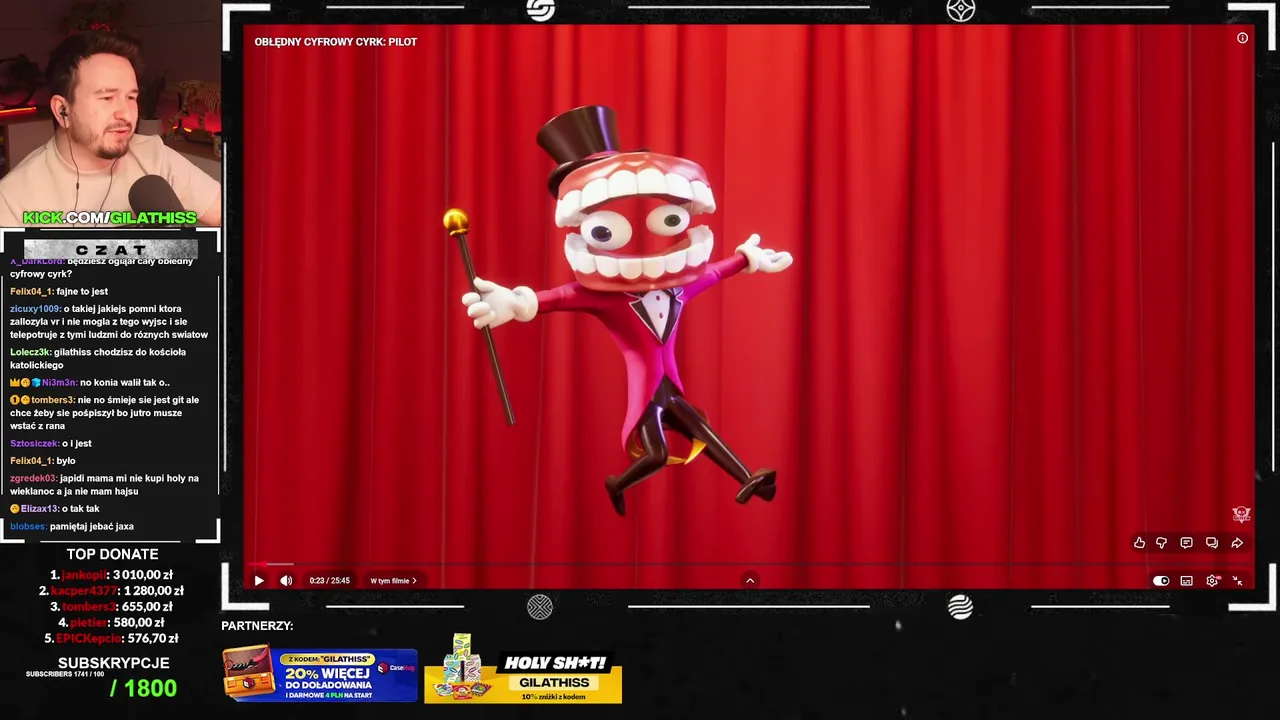Screen dimensions: 1280x720
Task: Click the SUBSKRYPCJE heading
Action: 114,663
